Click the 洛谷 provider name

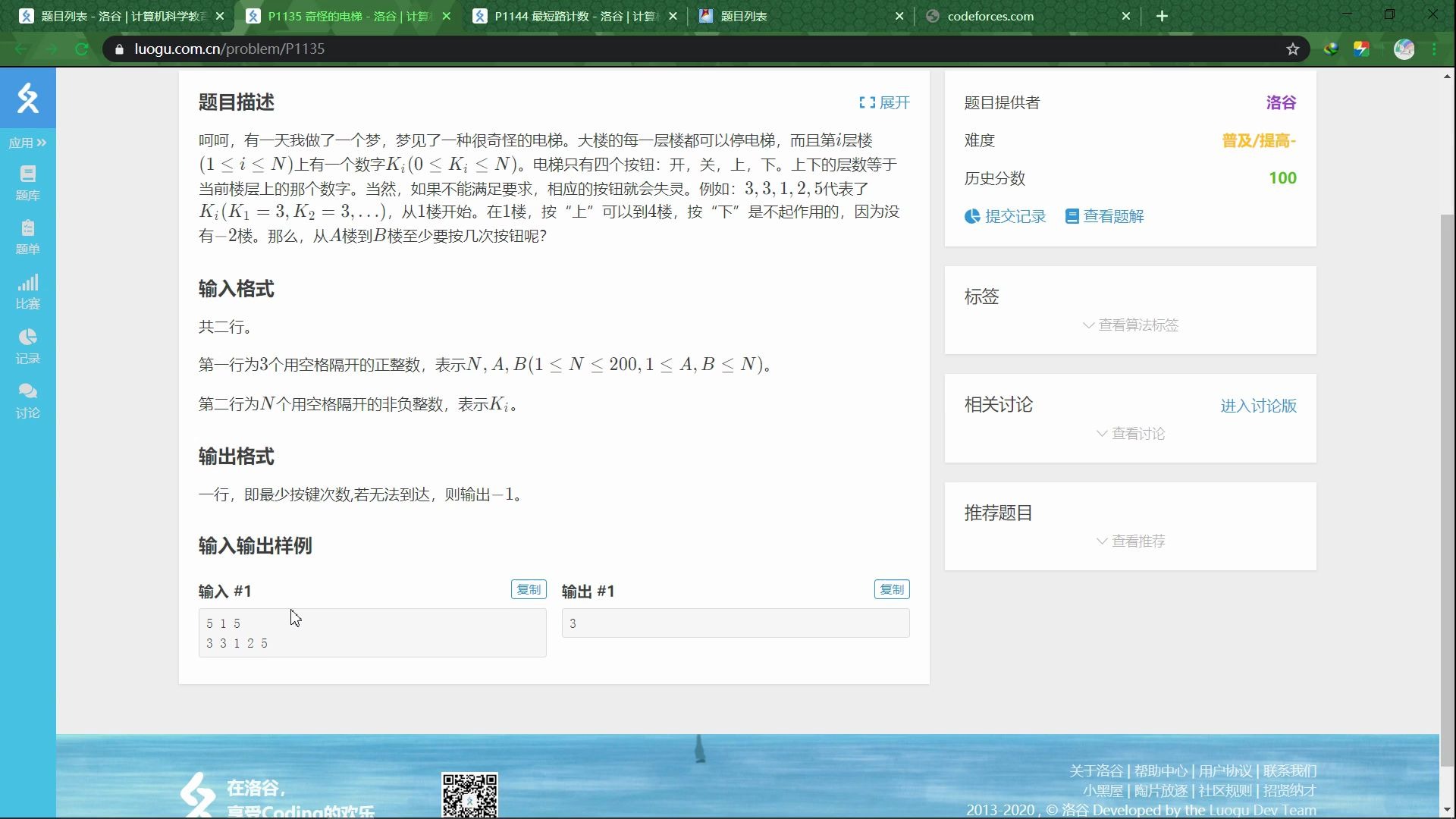click(x=1282, y=102)
